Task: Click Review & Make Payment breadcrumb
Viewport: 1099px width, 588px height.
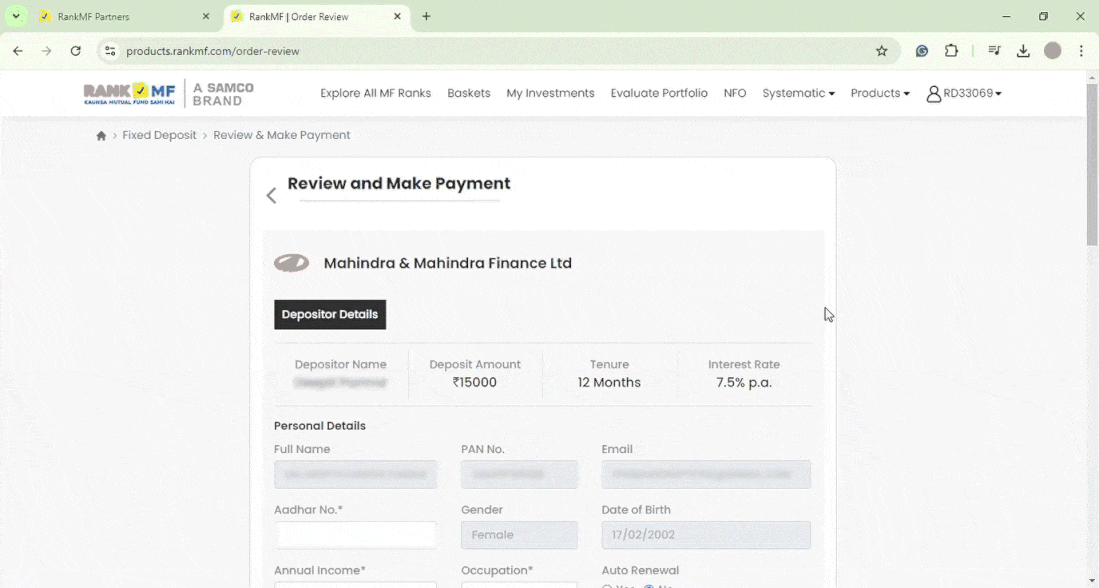Action: 282,135
